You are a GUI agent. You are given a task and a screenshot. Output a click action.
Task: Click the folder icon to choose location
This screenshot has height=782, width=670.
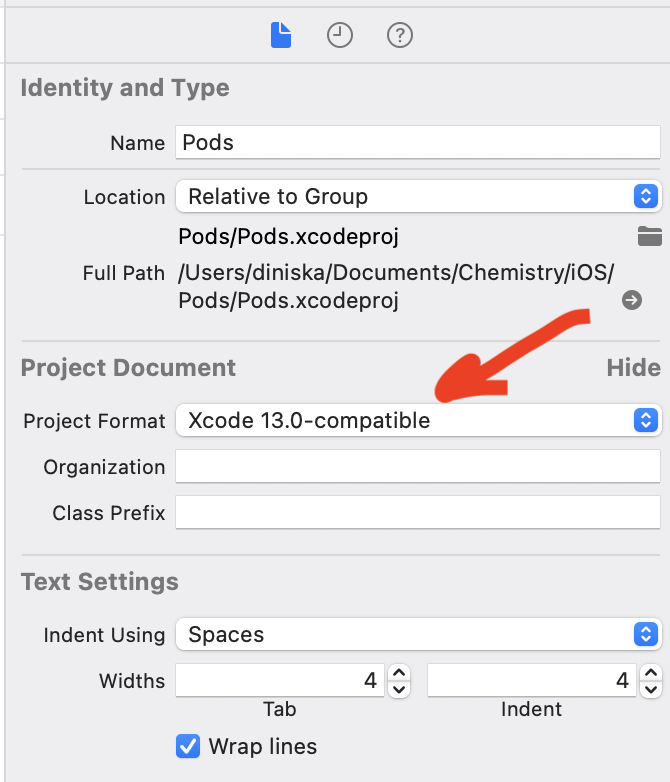[x=650, y=236]
